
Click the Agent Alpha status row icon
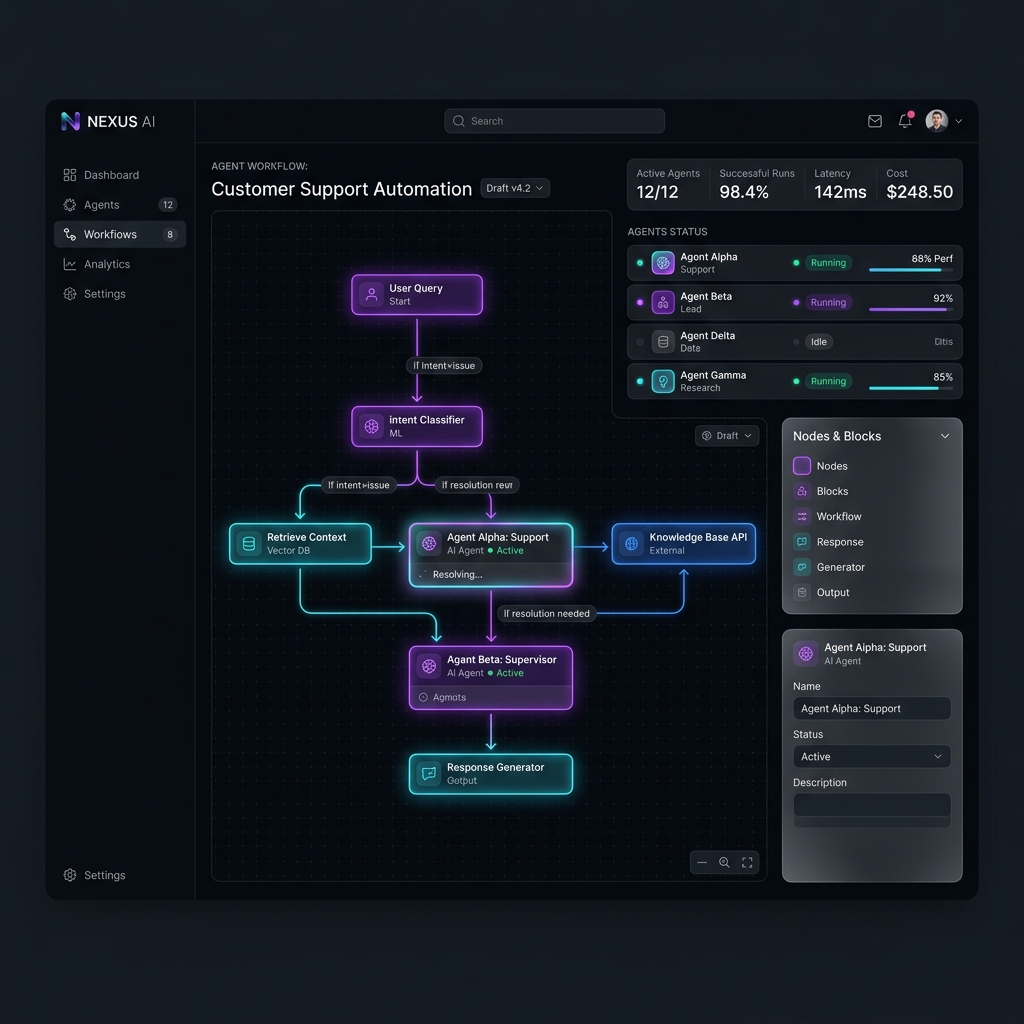point(663,263)
